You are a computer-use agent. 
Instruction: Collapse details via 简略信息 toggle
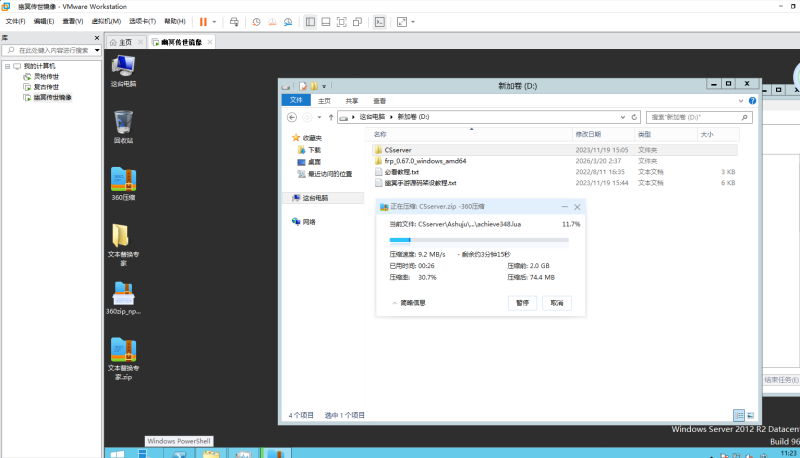409,303
